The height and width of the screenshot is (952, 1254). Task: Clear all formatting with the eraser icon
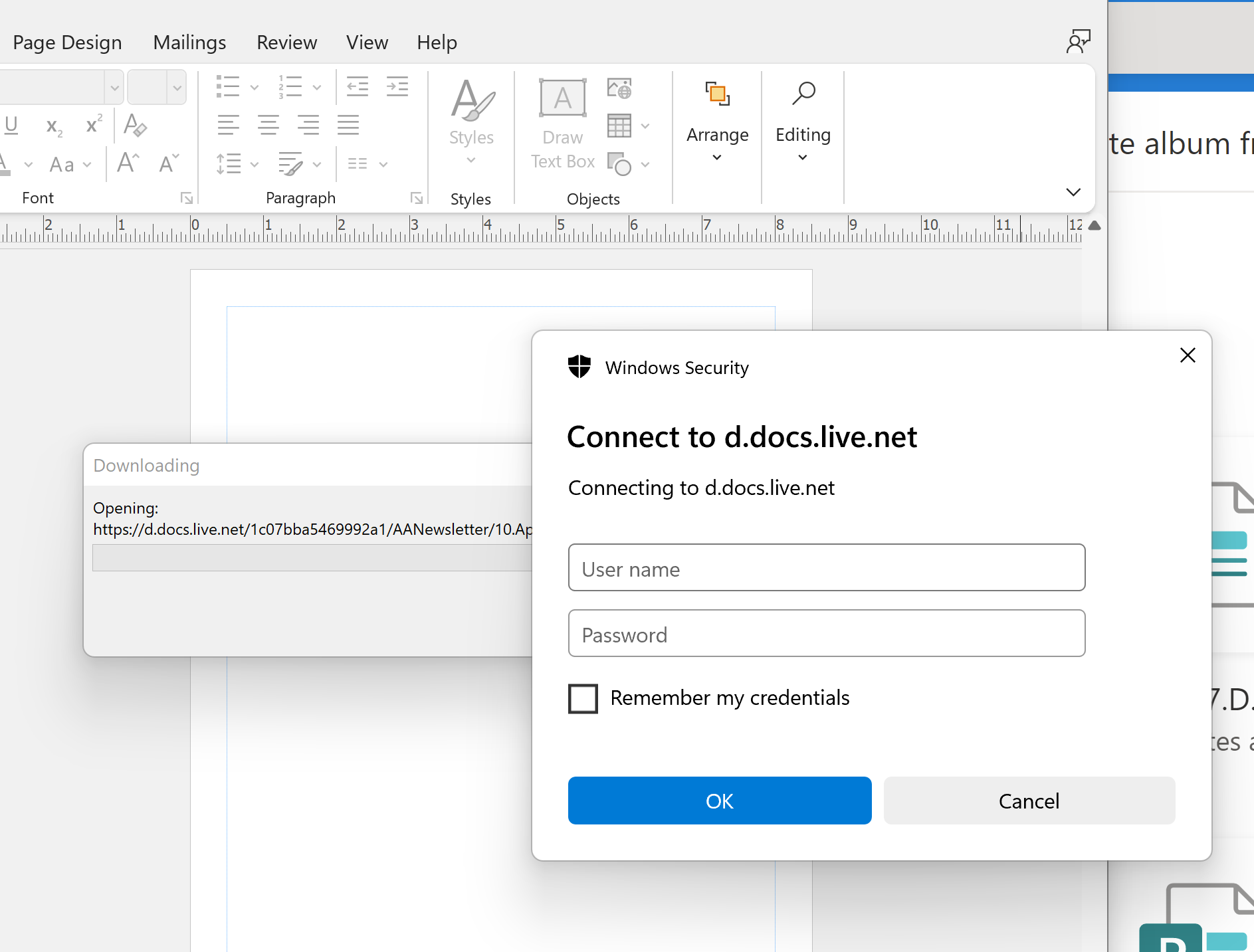point(135,126)
